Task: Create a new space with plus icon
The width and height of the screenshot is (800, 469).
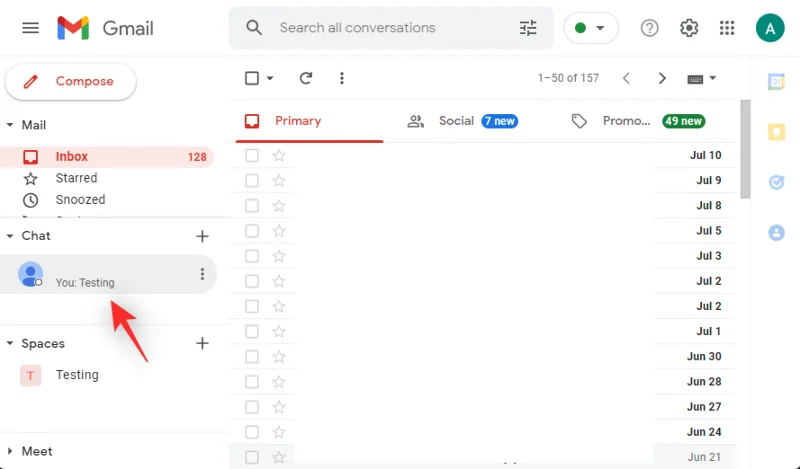Action: (202, 343)
